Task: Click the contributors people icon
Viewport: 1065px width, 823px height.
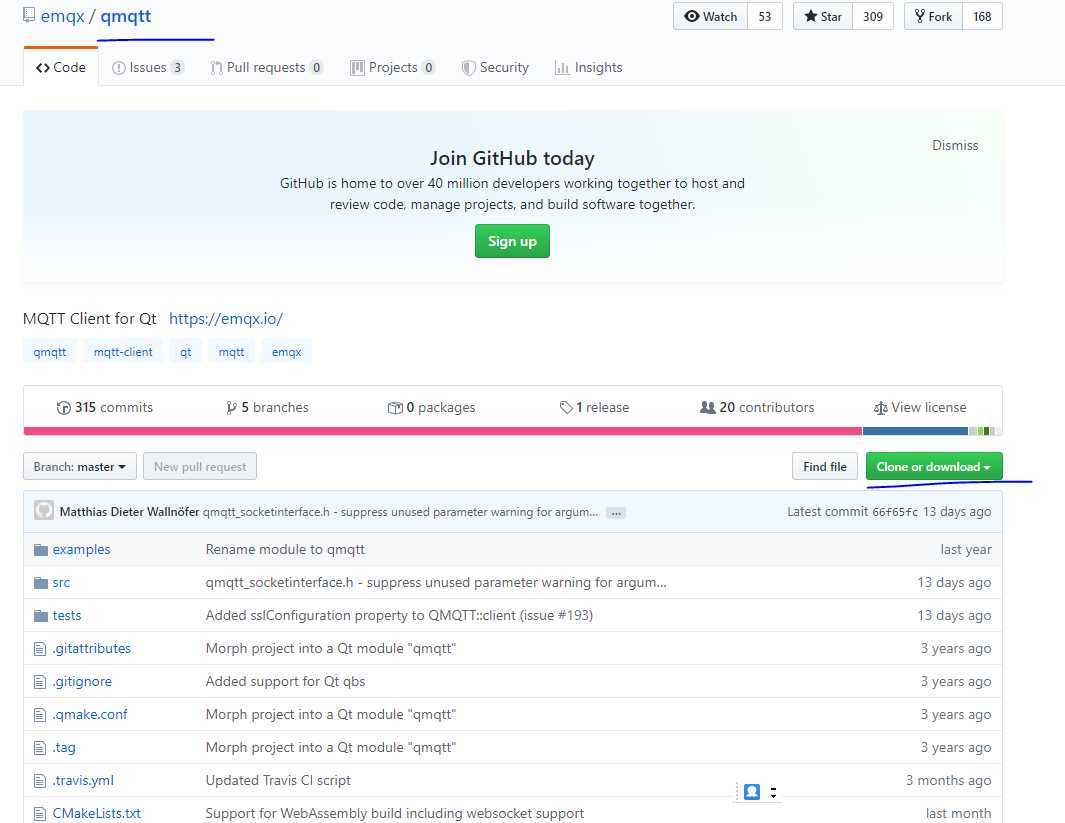Action: coord(708,407)
